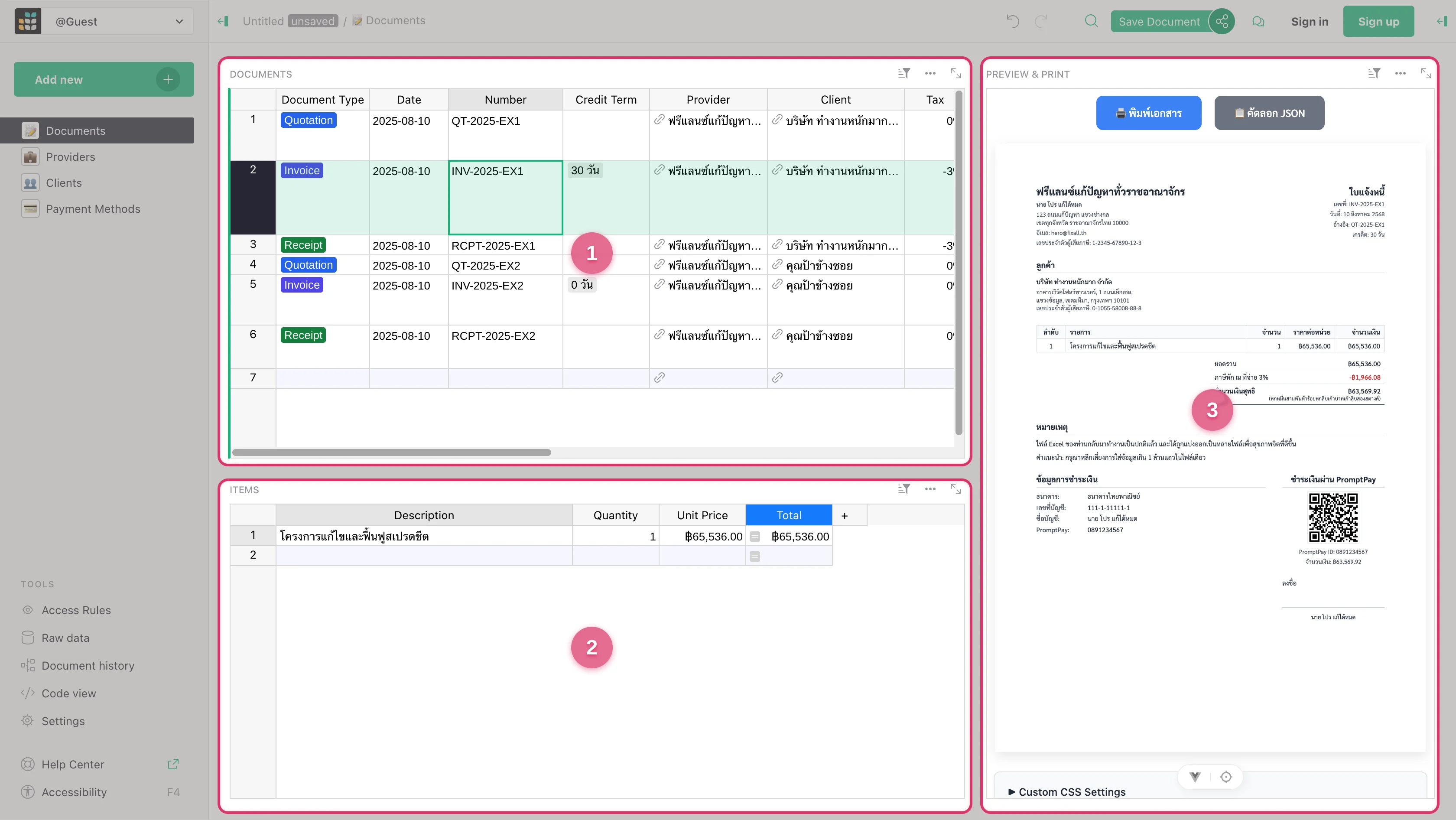The image size is (1456, 820).
Task: Toggle the right creator panel open
Action: pos(1442,22)
